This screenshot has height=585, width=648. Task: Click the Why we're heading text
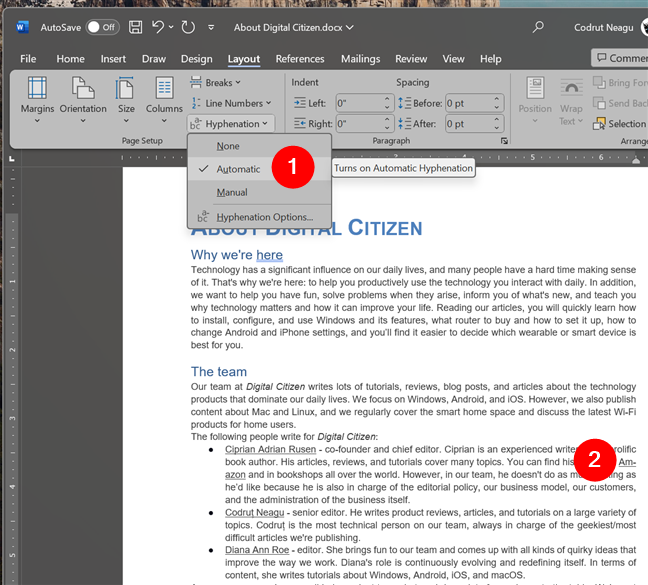pos(222,255)
